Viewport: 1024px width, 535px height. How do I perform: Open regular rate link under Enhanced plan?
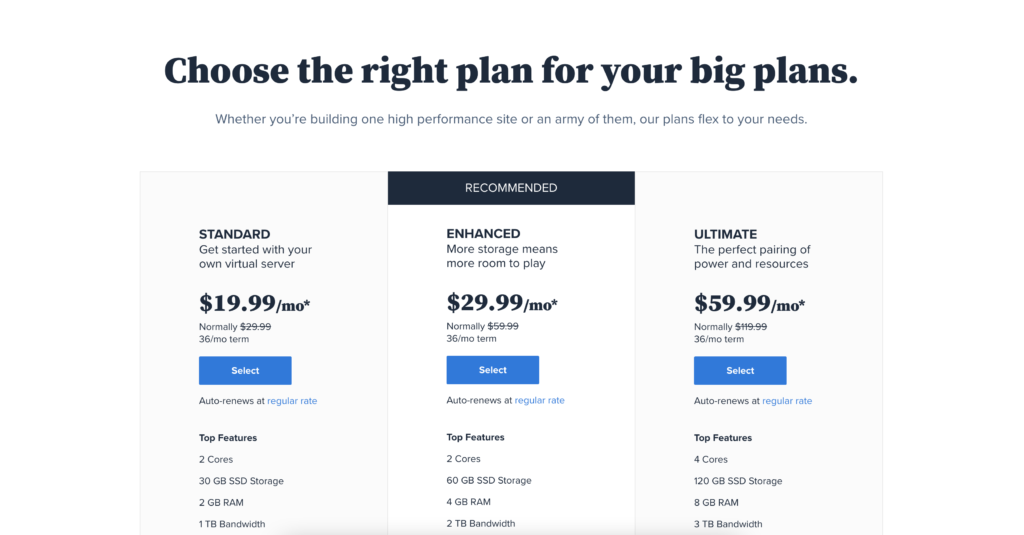(539, 400)
